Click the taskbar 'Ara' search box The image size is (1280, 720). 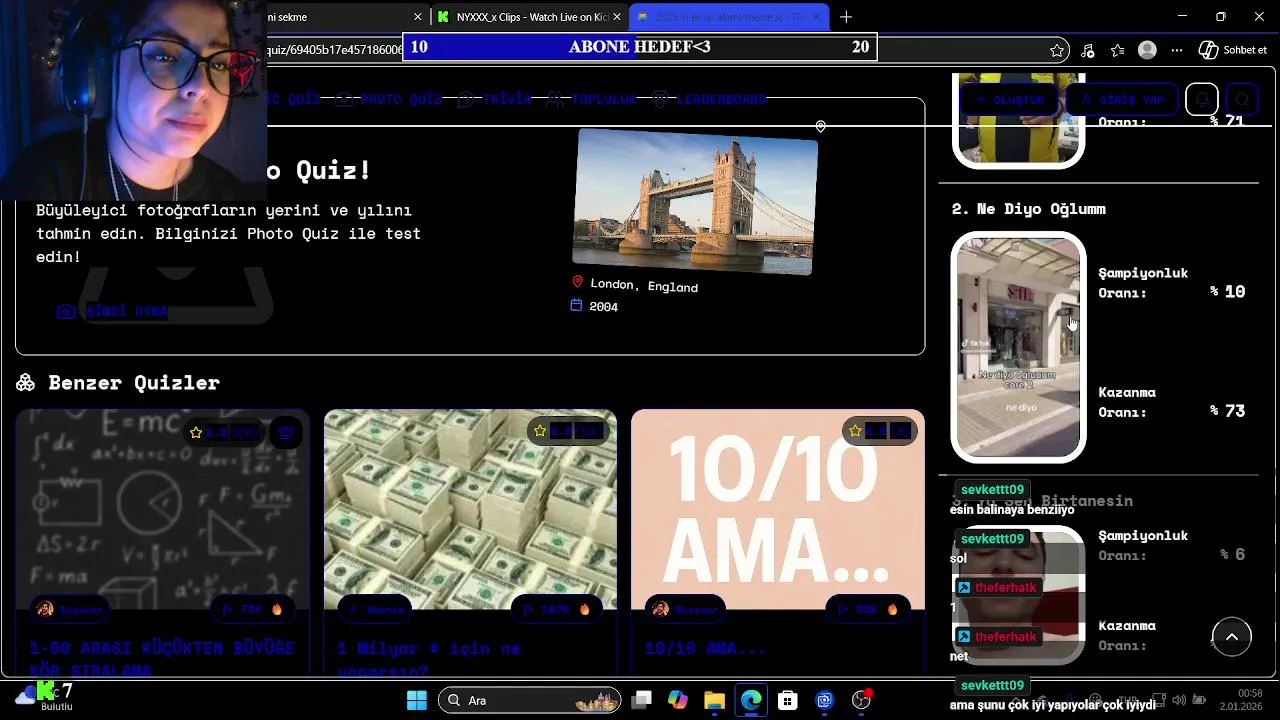tap(529, 700)
